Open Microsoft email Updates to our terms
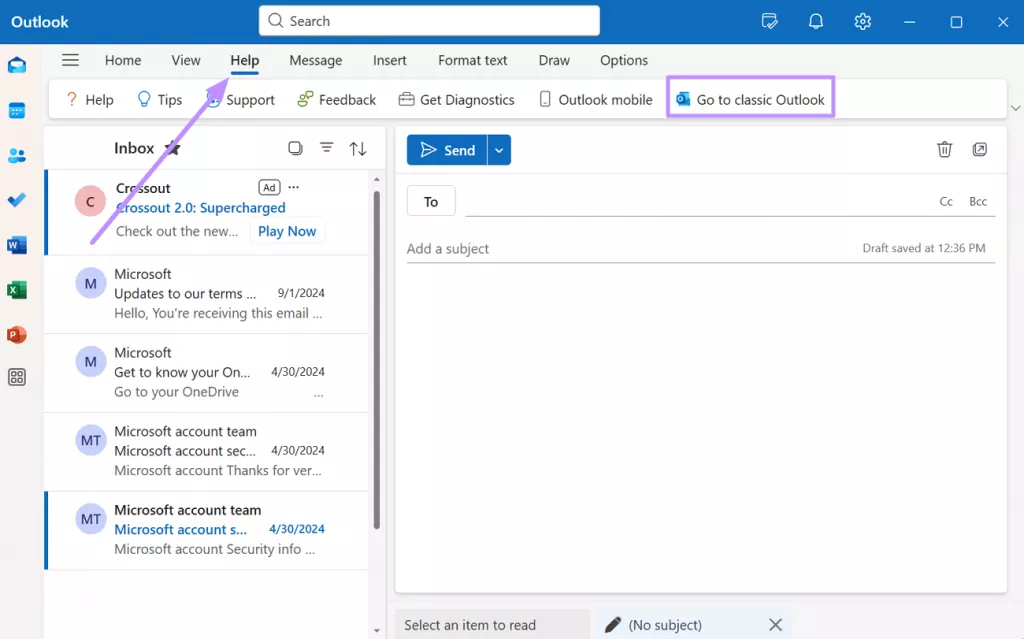Image resolution: width=1024 pixels, height=639 pixels. (208, 294)
